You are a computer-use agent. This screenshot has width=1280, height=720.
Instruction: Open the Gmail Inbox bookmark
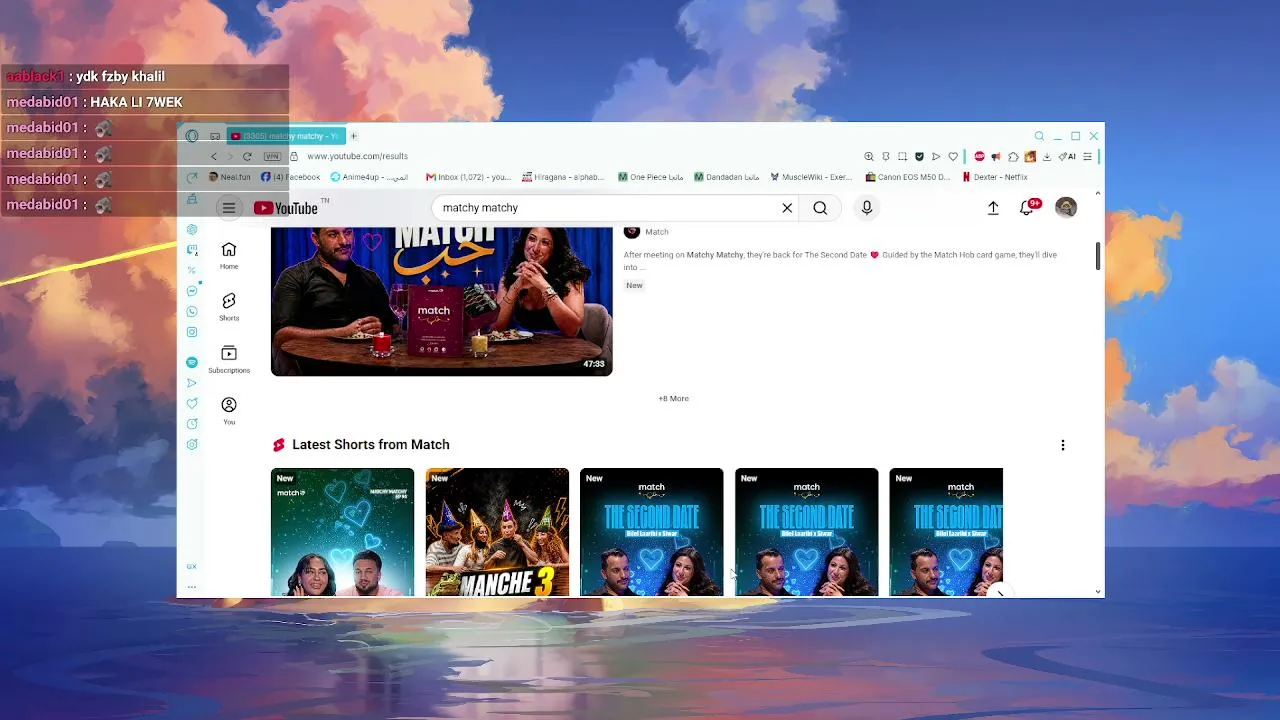click(x=468, y=177)
